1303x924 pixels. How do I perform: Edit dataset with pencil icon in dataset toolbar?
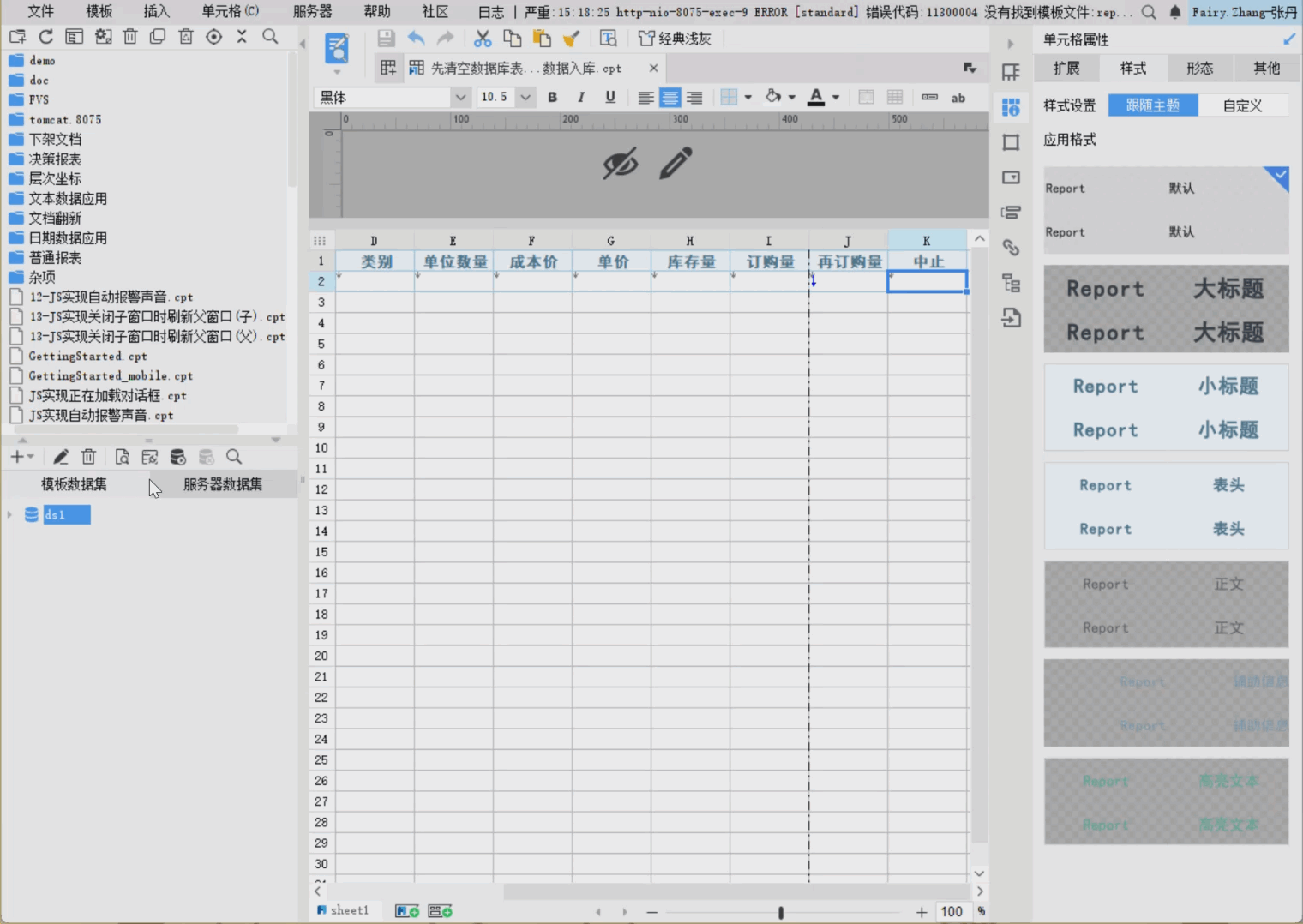click(x=61, y=457)
